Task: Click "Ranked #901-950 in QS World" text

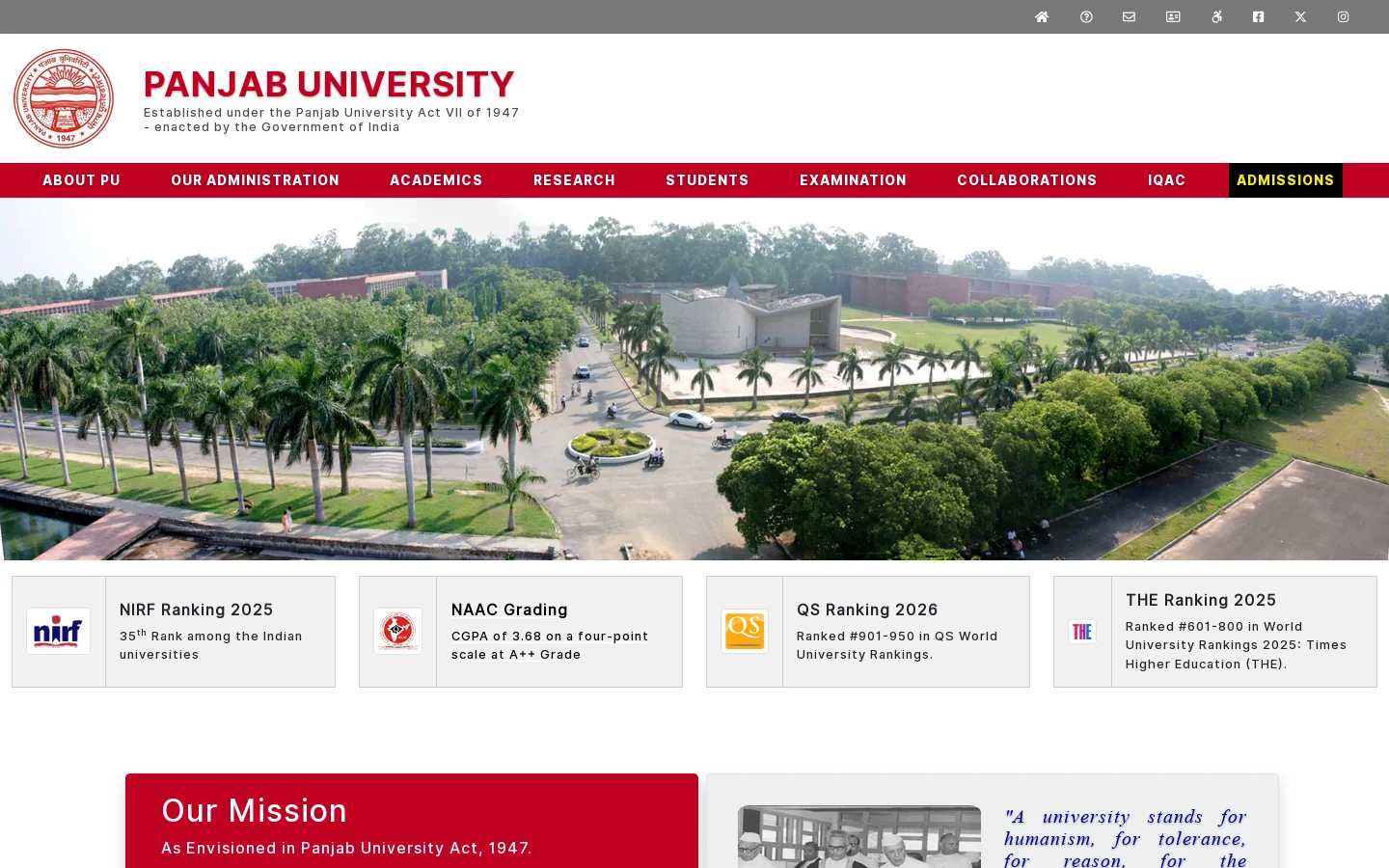Action: click(897, 637)
